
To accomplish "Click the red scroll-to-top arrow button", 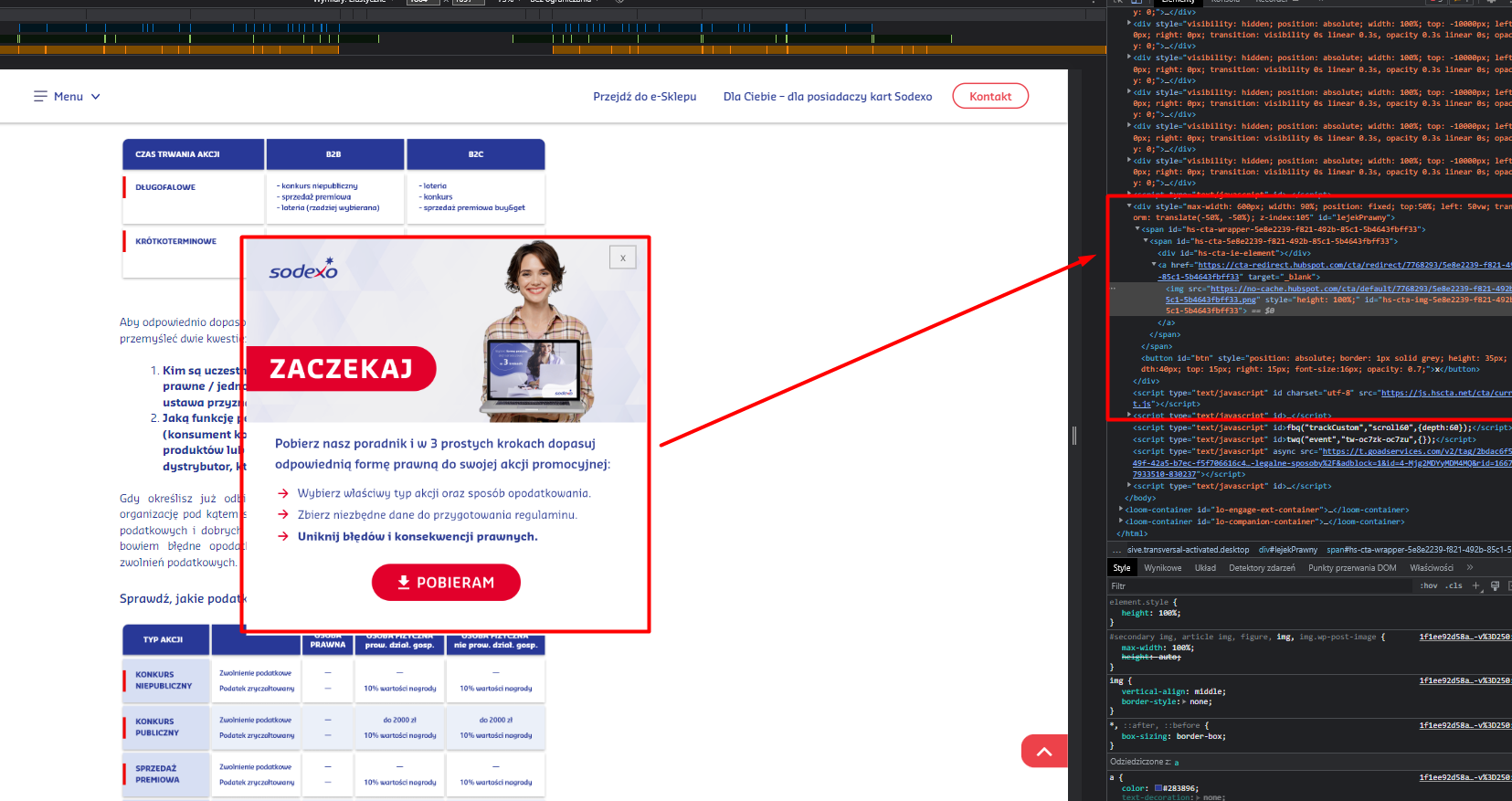I will click(x=1044, y=751).
